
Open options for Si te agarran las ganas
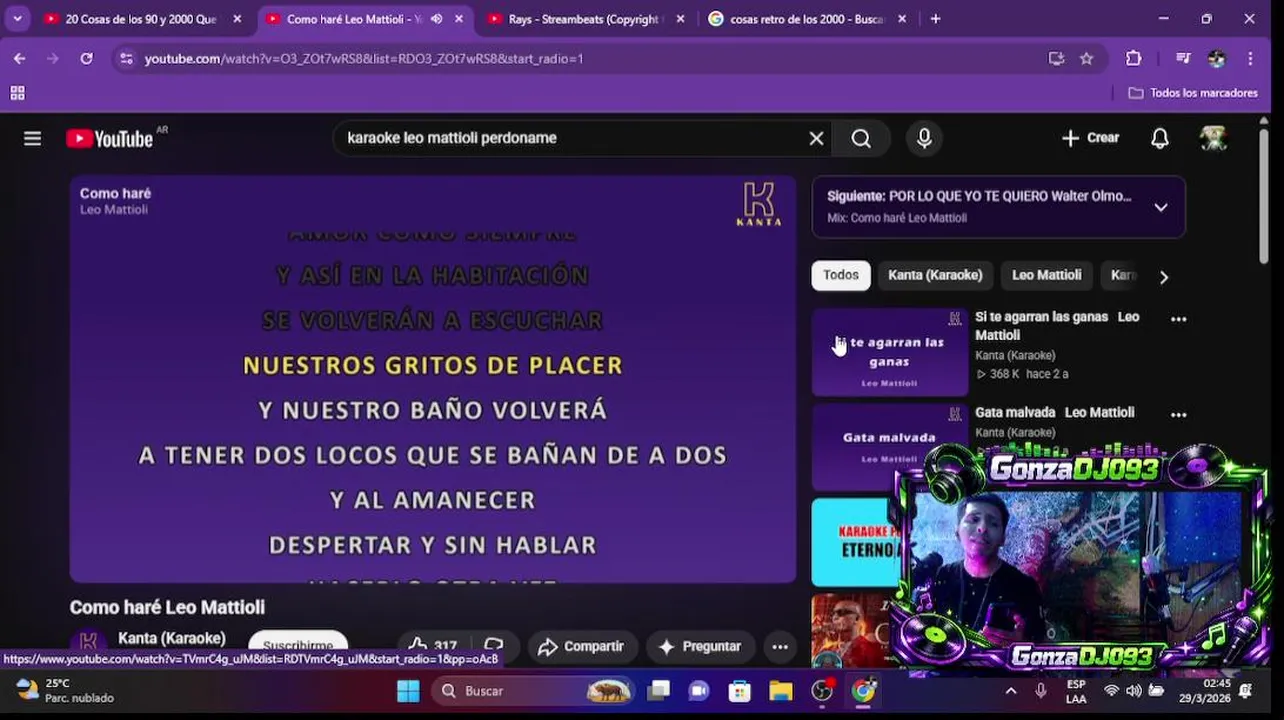(1178, 319)
